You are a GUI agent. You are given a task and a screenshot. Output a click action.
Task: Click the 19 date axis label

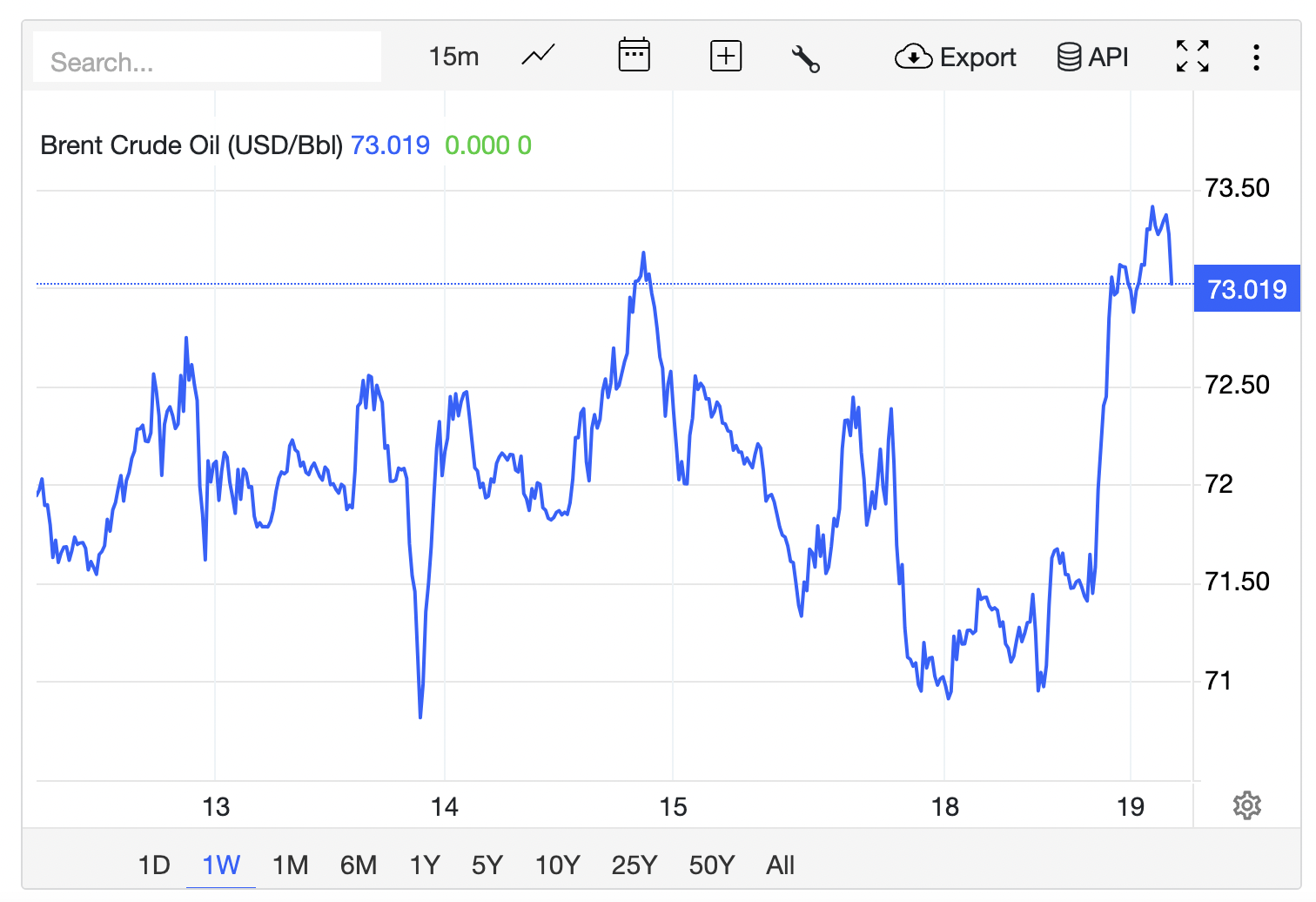coord(1131,807)
